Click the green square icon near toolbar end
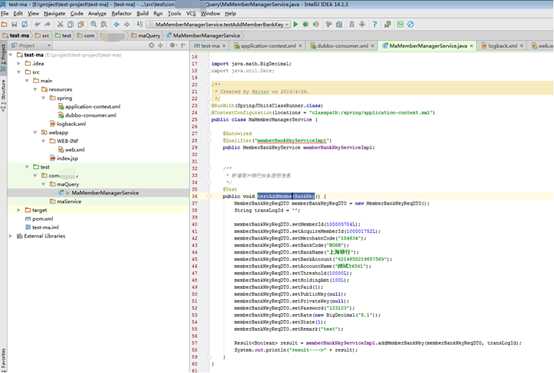 coord(400,24)
